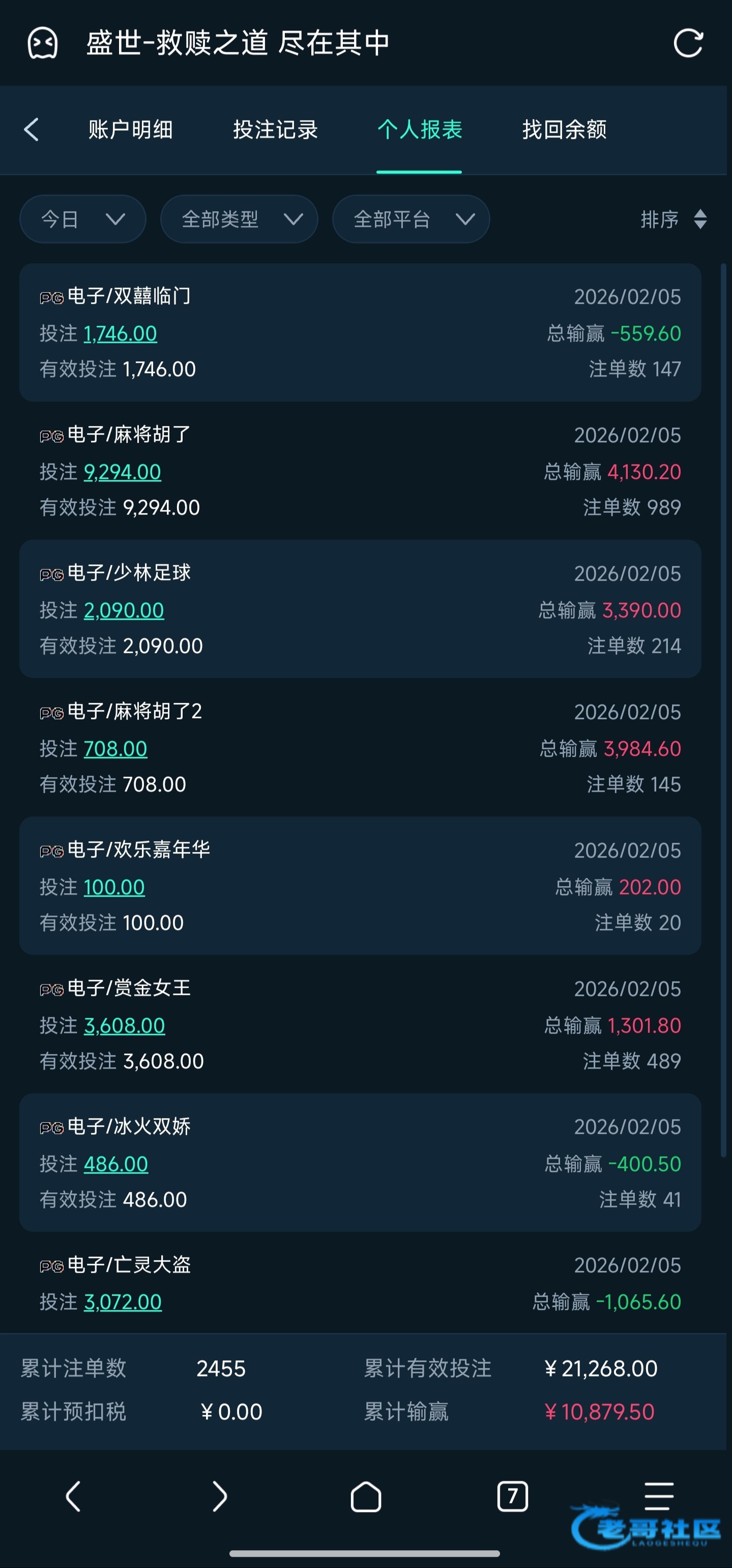Image resolution: width=732 pixels, height=1568 pixels.
Task: Expand the 全部平台 platform dropdown
Action: click(x=411, y=219)
